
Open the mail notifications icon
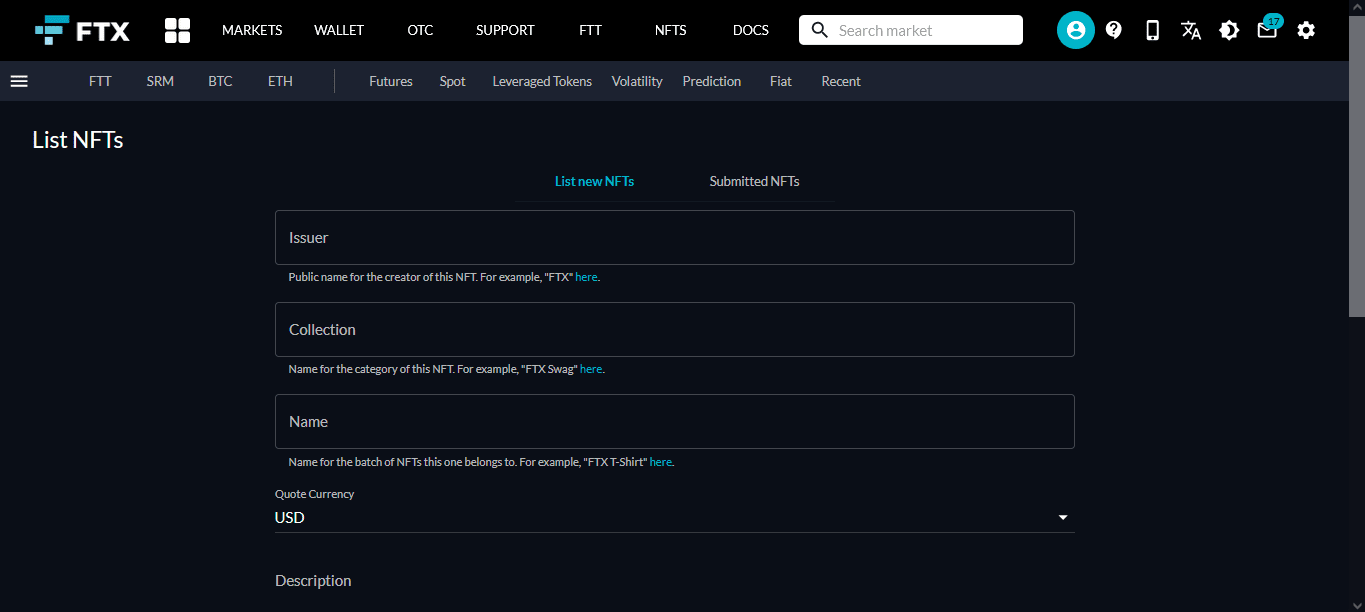[x=1268, y=29]
